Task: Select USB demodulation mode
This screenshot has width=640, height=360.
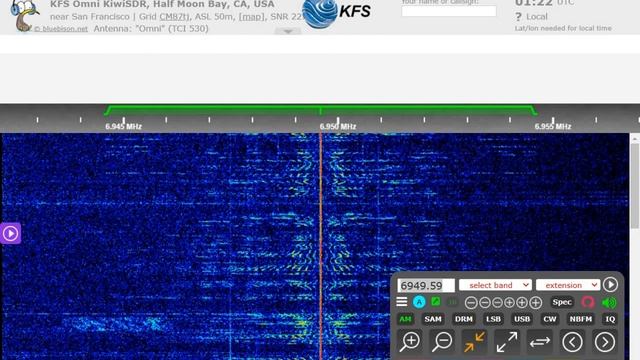Action: click(522, 319)
